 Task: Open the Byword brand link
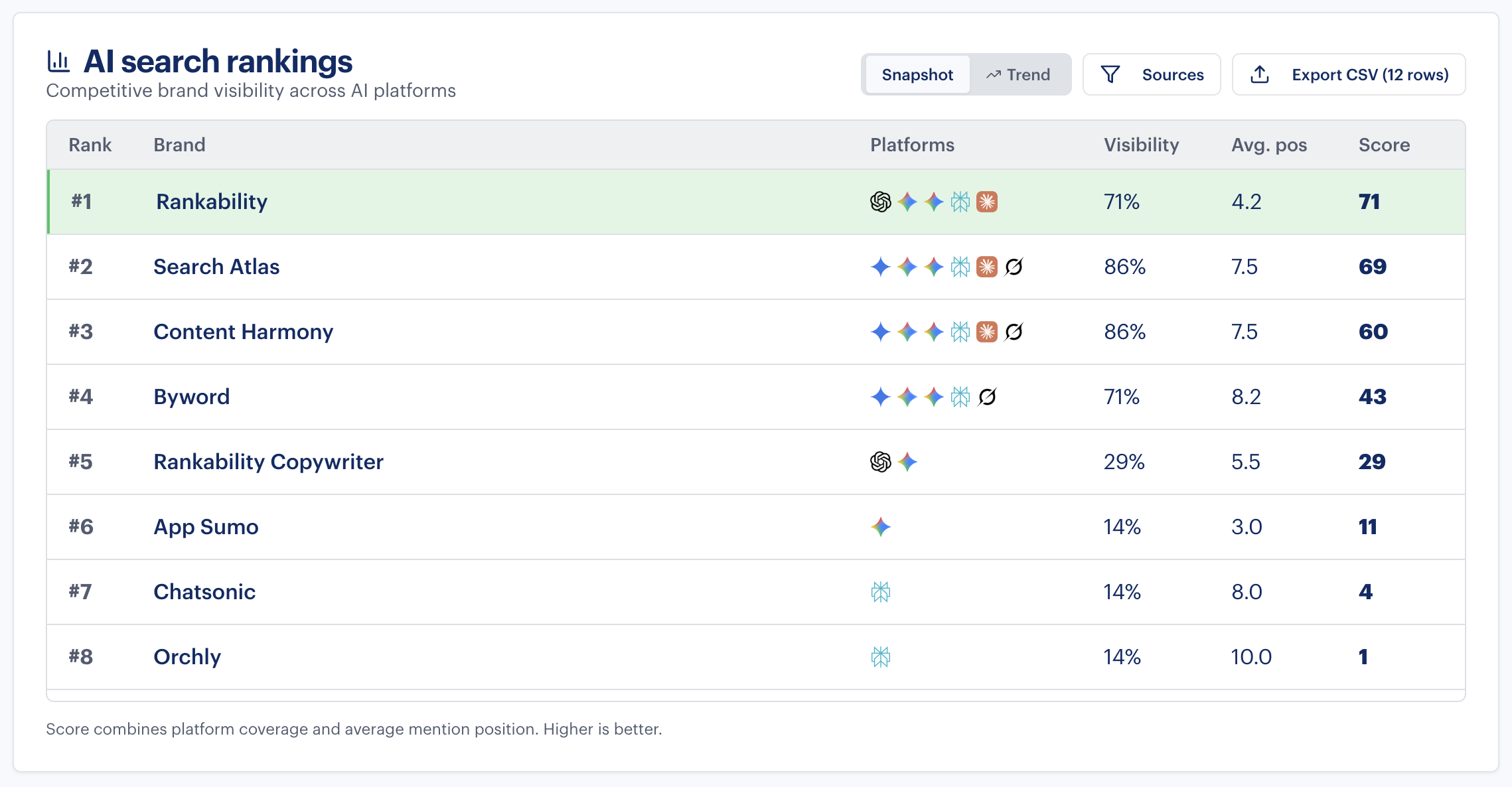191,397
